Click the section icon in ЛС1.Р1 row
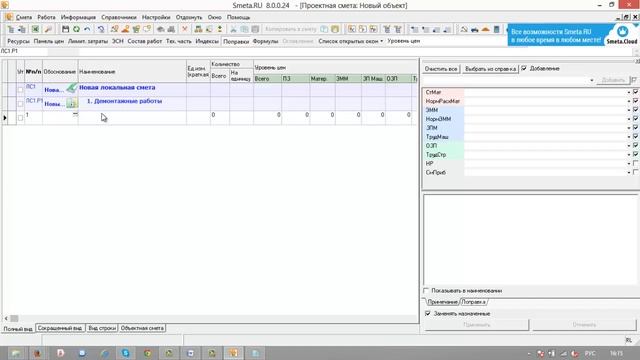Image resolution: width=640 pixels, height=360 pixels. pos(72,102)
